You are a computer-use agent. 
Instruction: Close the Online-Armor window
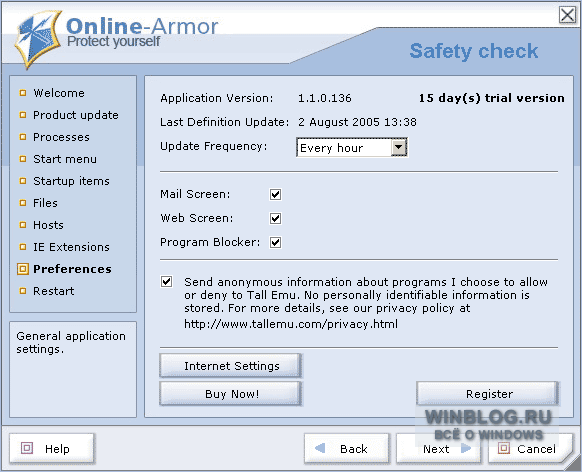pos(568,15)
